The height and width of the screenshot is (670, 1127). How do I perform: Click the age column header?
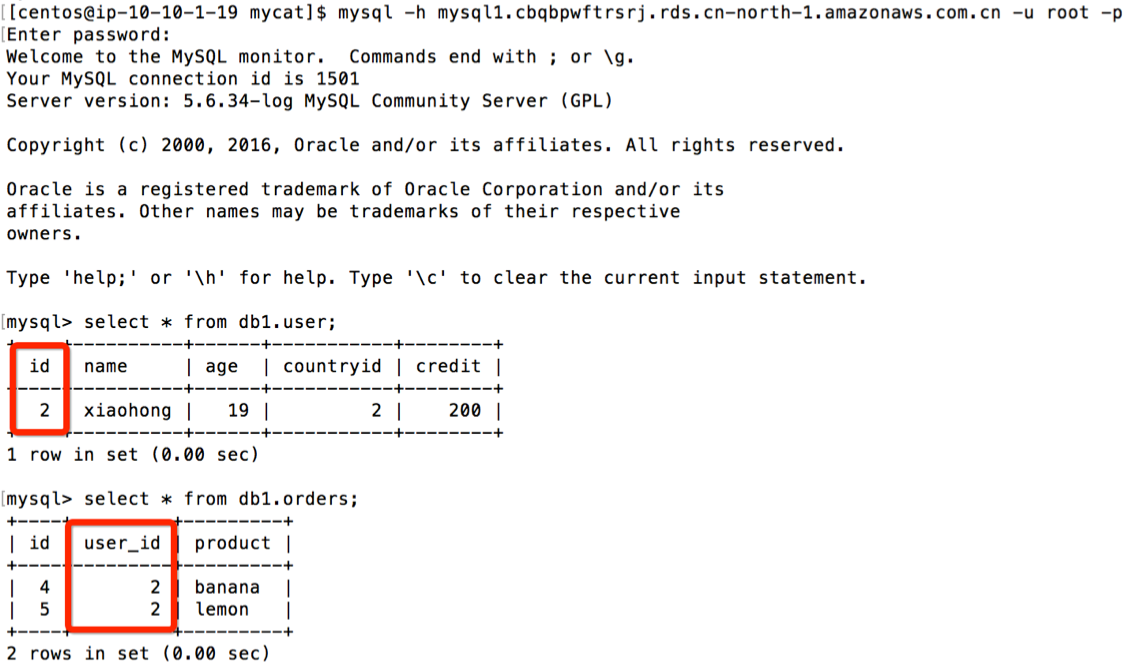pos(221,367)
